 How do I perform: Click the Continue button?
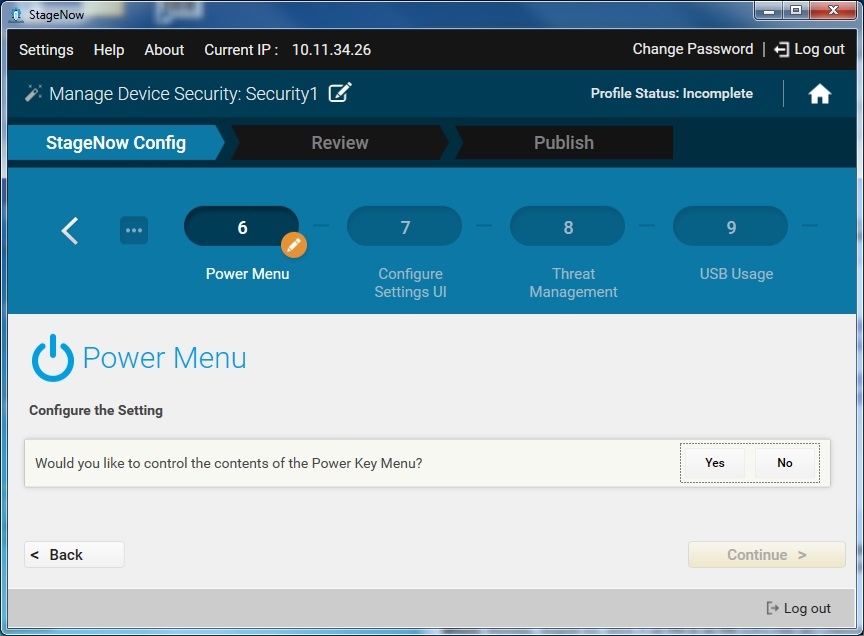766,555
